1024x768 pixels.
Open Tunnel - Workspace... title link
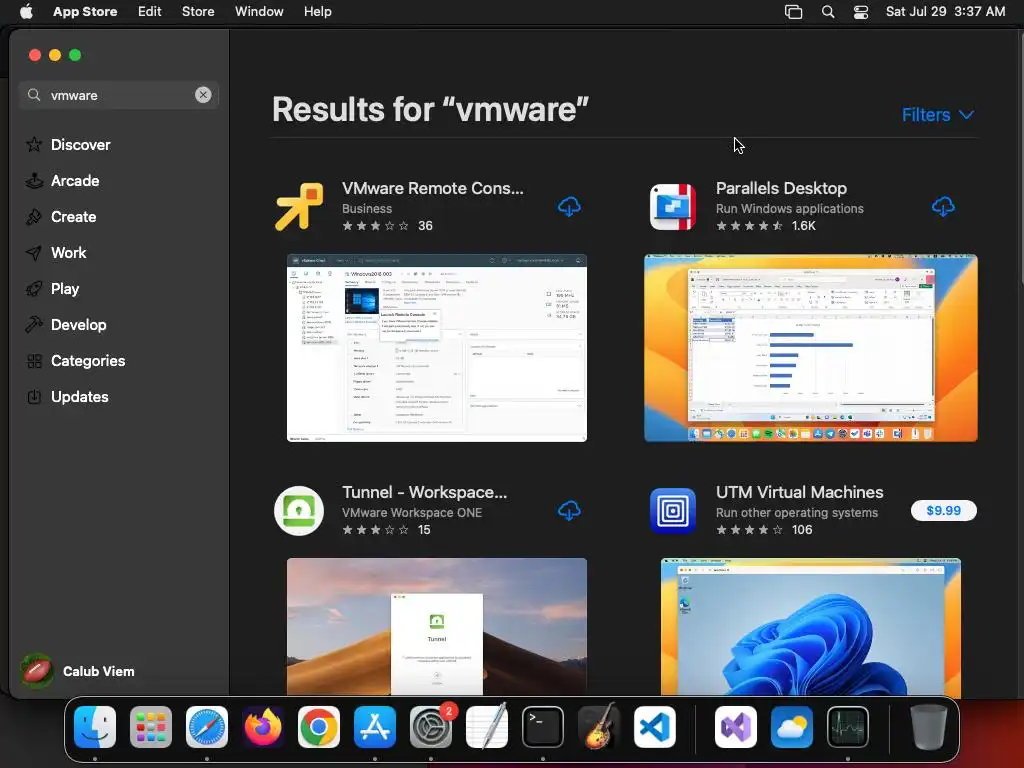point(424,492)
